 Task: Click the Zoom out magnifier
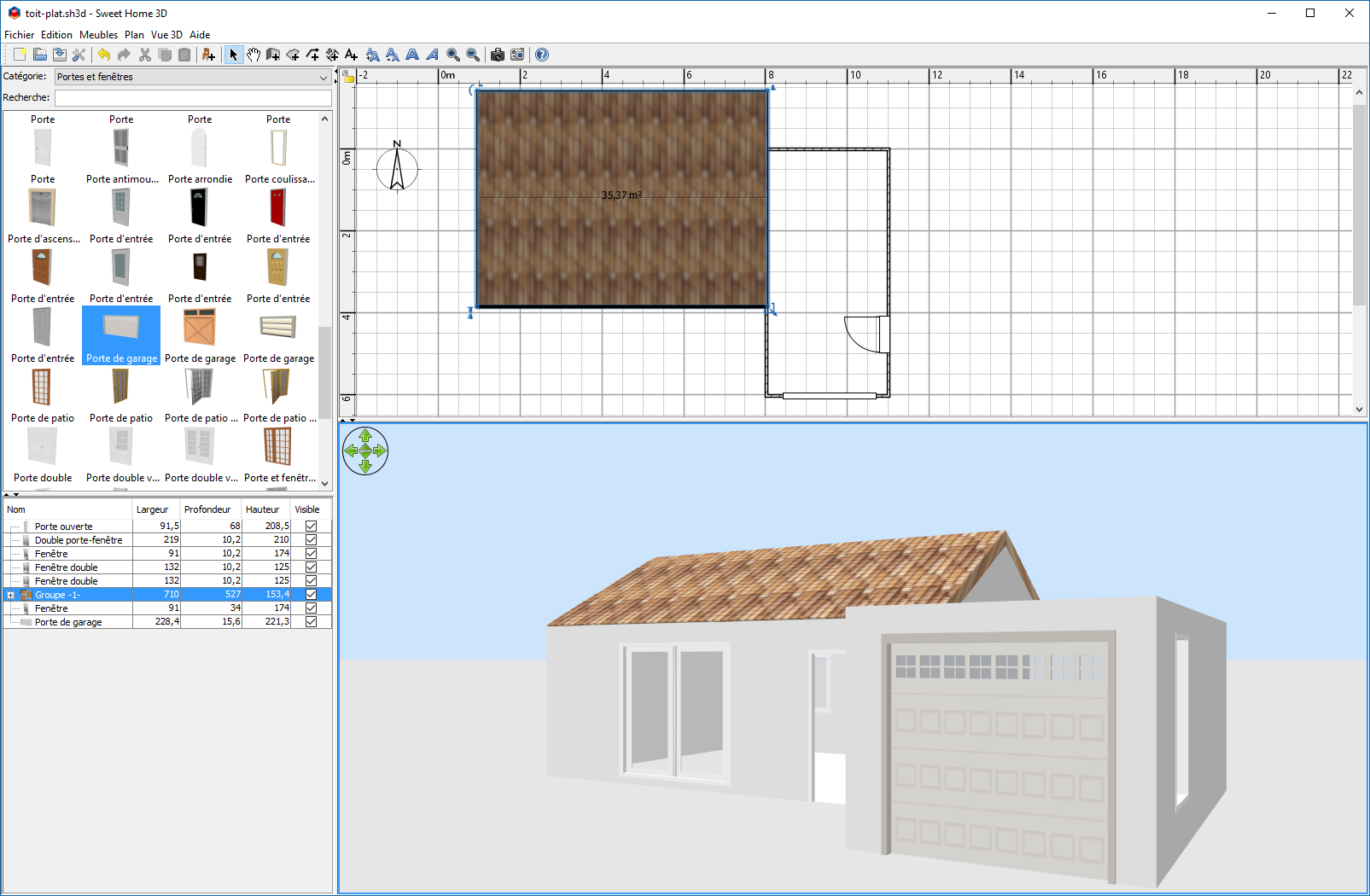473,55
